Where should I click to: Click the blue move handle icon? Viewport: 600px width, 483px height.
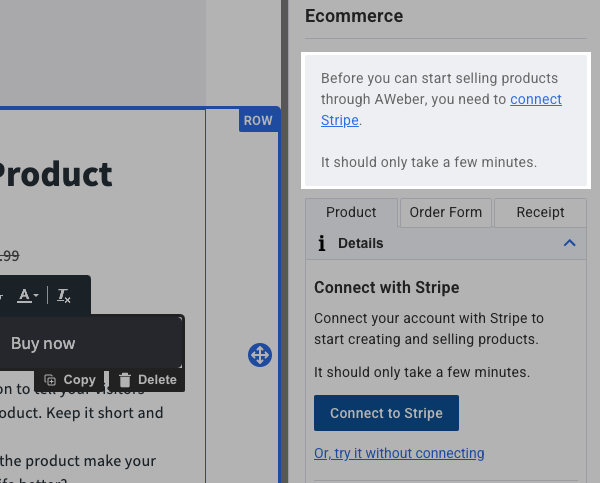259,355
